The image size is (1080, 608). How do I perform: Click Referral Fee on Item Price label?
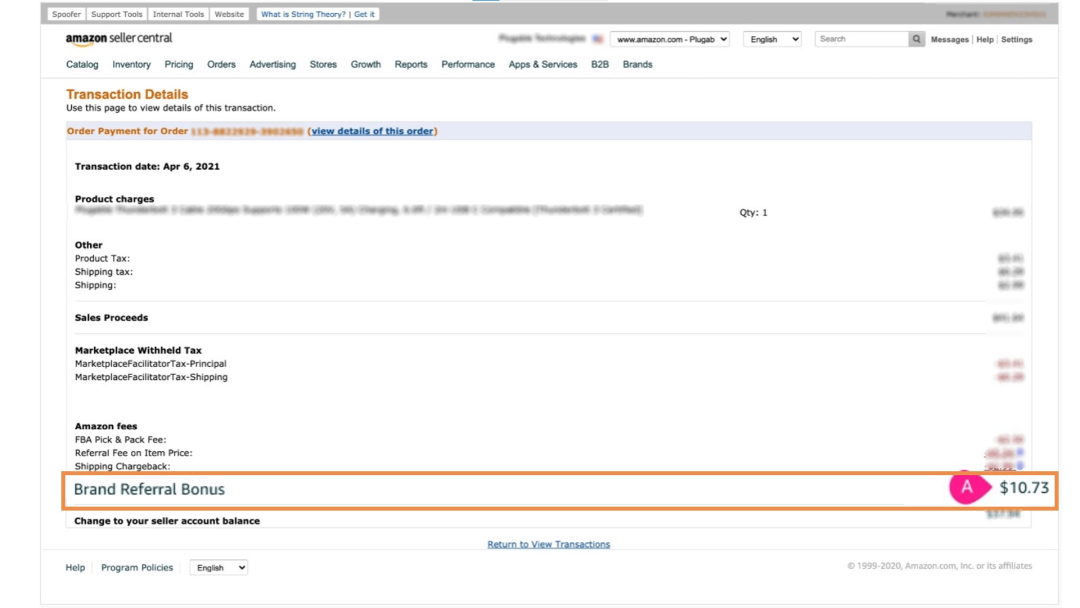[x=133, y=452]
